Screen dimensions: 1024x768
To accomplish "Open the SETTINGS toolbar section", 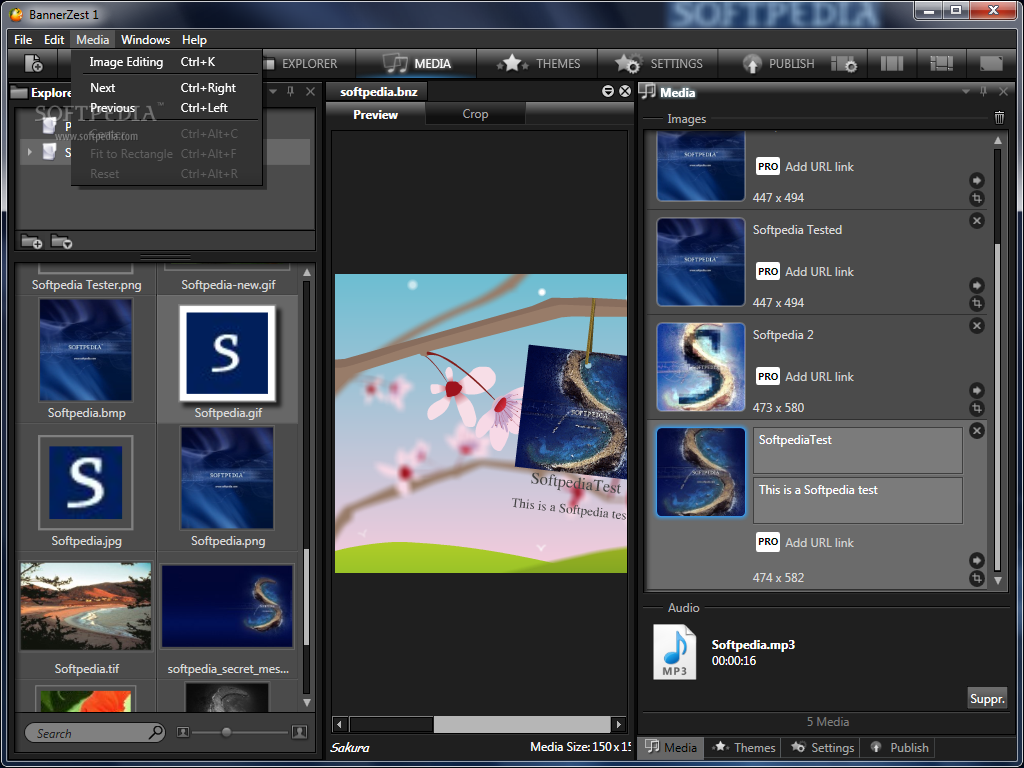I will tap(659, 63).
